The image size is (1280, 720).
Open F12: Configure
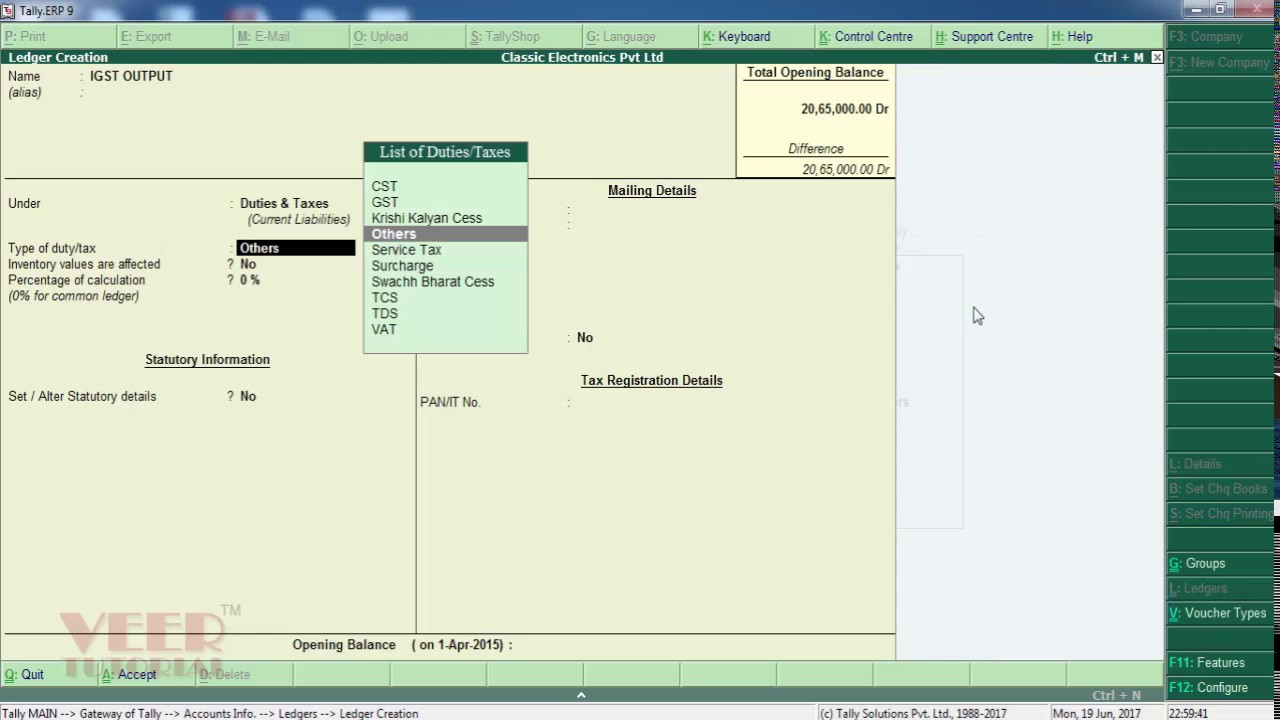click(x=1221, y=688)
